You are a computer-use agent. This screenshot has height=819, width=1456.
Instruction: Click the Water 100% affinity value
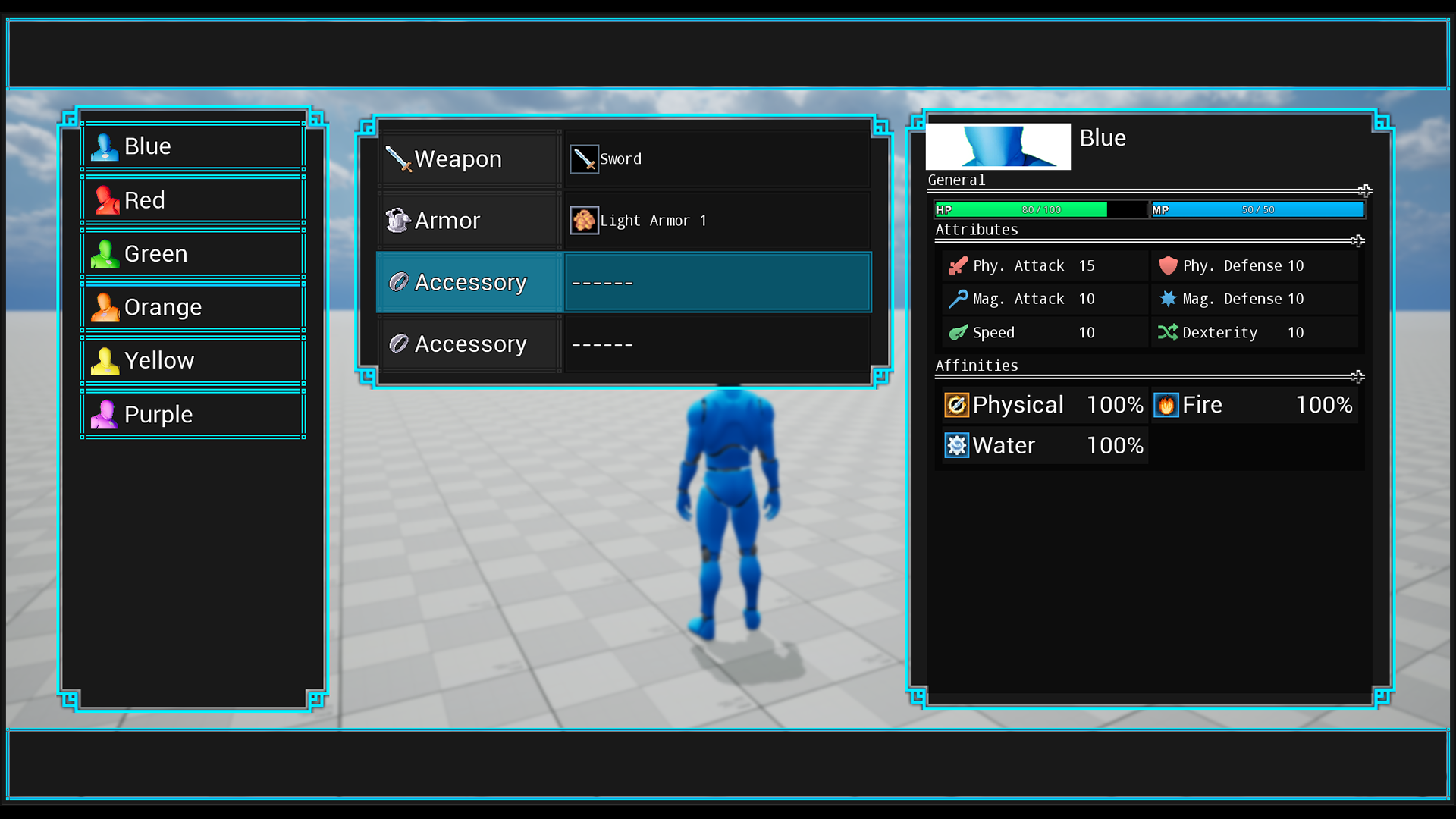(1115, 445)
